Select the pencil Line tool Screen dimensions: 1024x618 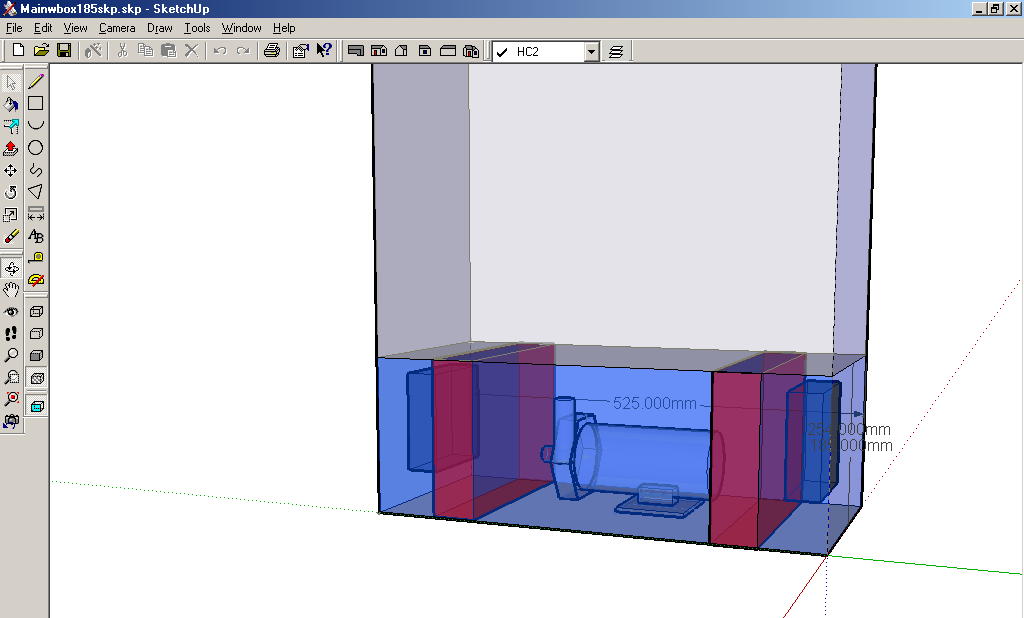(36, 81)
